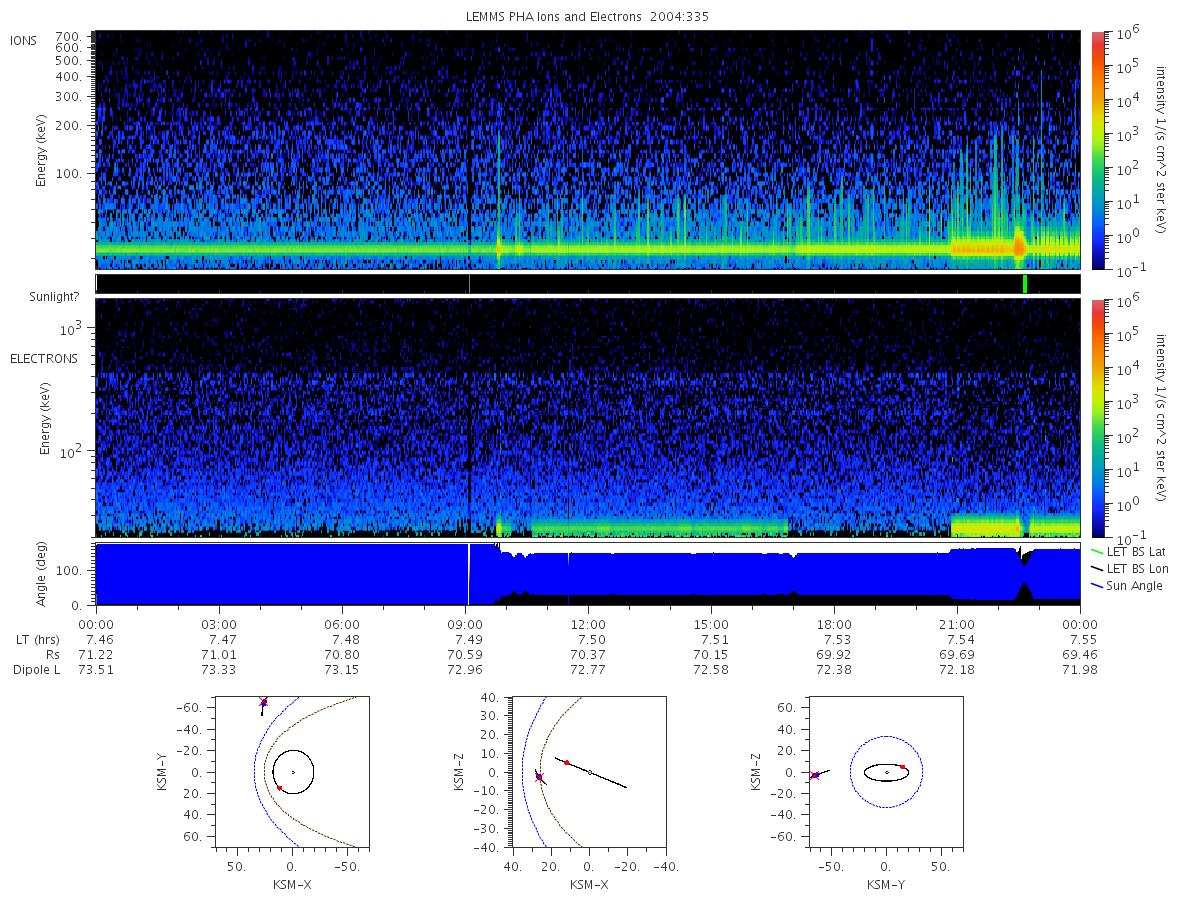Viewport: 1200px width, 900px height.
Task: Click the "KSM-X" label under the KSM-X/KSM-Z plot
Action: click(x=588, y=885)
